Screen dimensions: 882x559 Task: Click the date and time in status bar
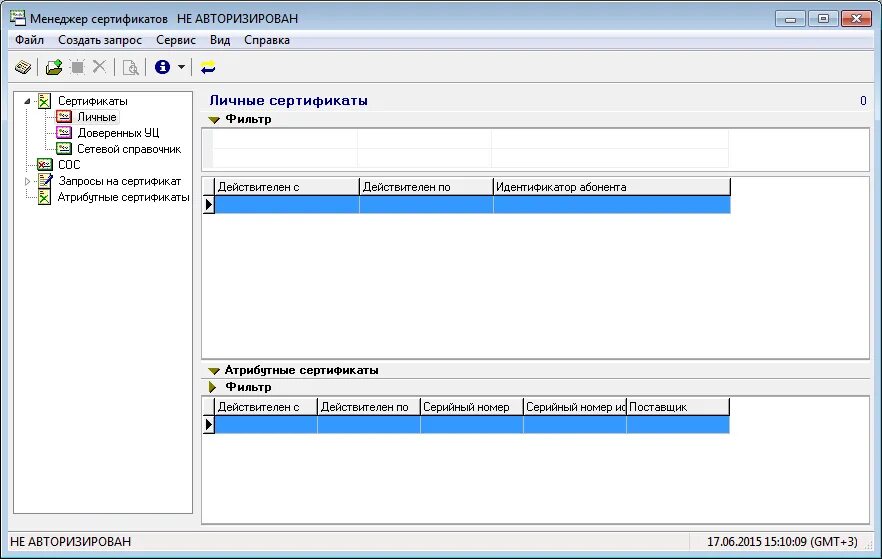point(782,542)
